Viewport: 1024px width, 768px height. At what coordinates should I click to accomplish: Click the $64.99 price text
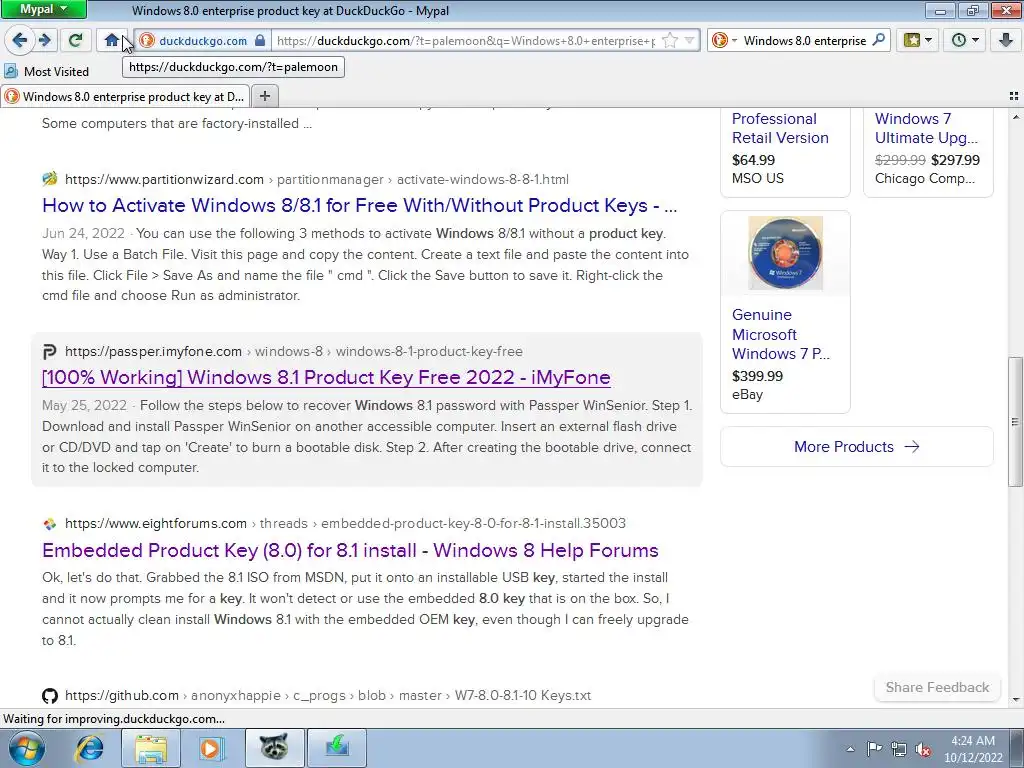(x=753, y=160)
